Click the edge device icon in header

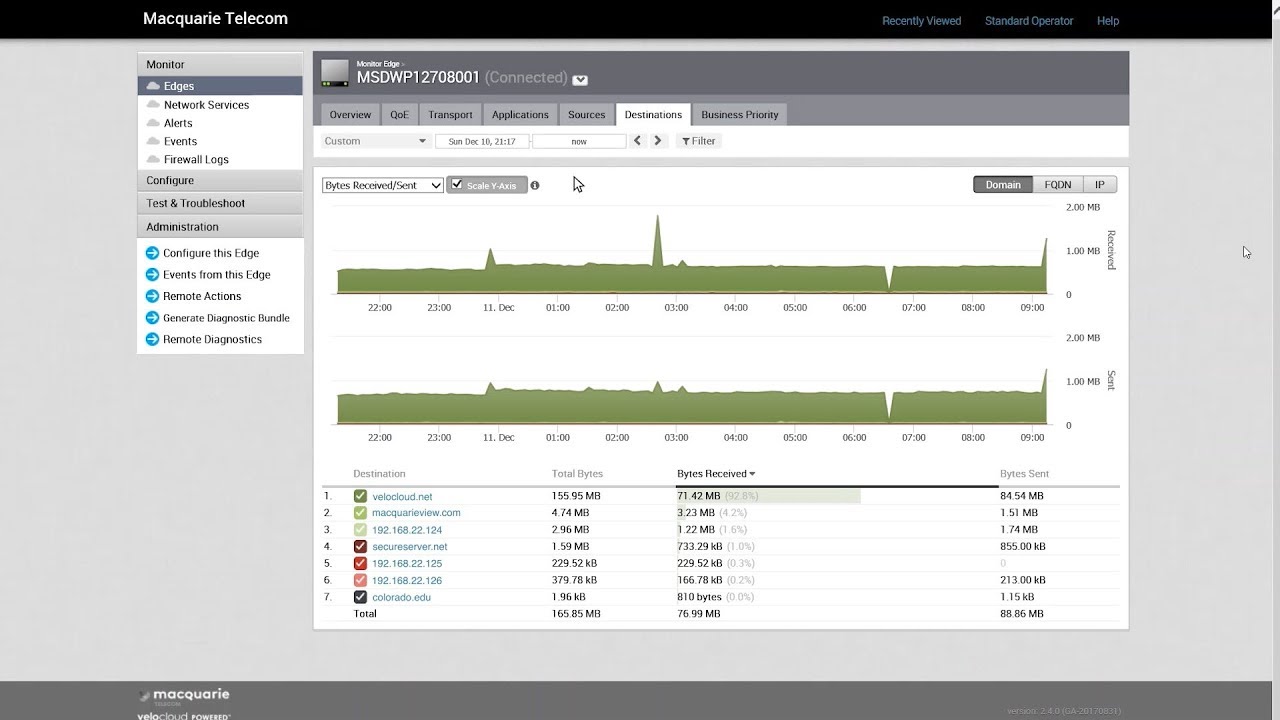pos(335,73)
